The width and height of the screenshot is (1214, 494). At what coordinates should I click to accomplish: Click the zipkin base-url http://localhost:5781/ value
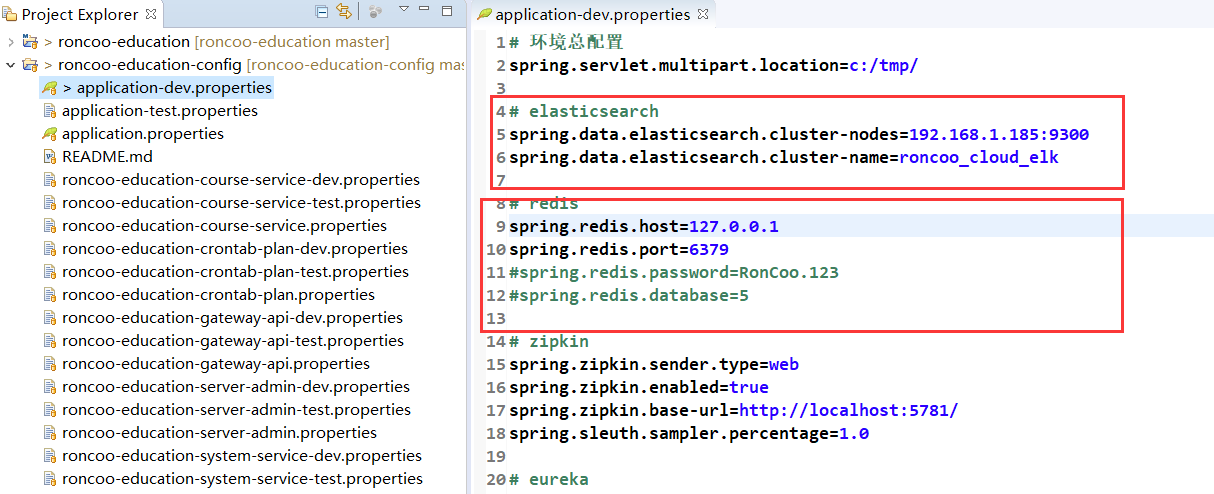click(848, 410)
